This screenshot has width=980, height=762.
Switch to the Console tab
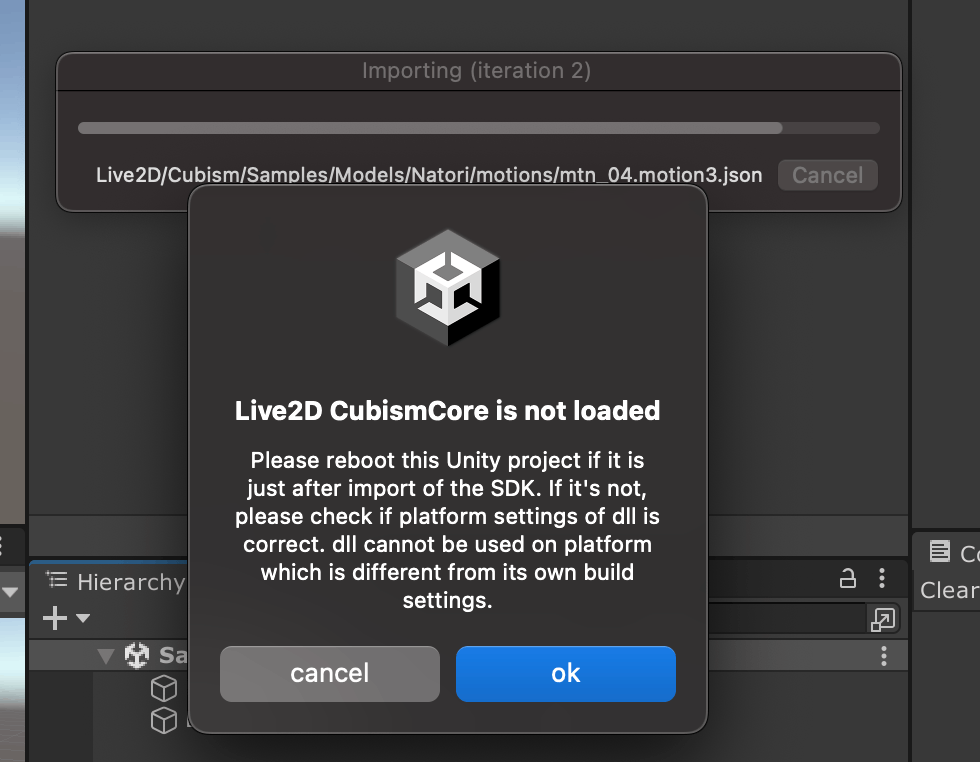coord(954,553)
